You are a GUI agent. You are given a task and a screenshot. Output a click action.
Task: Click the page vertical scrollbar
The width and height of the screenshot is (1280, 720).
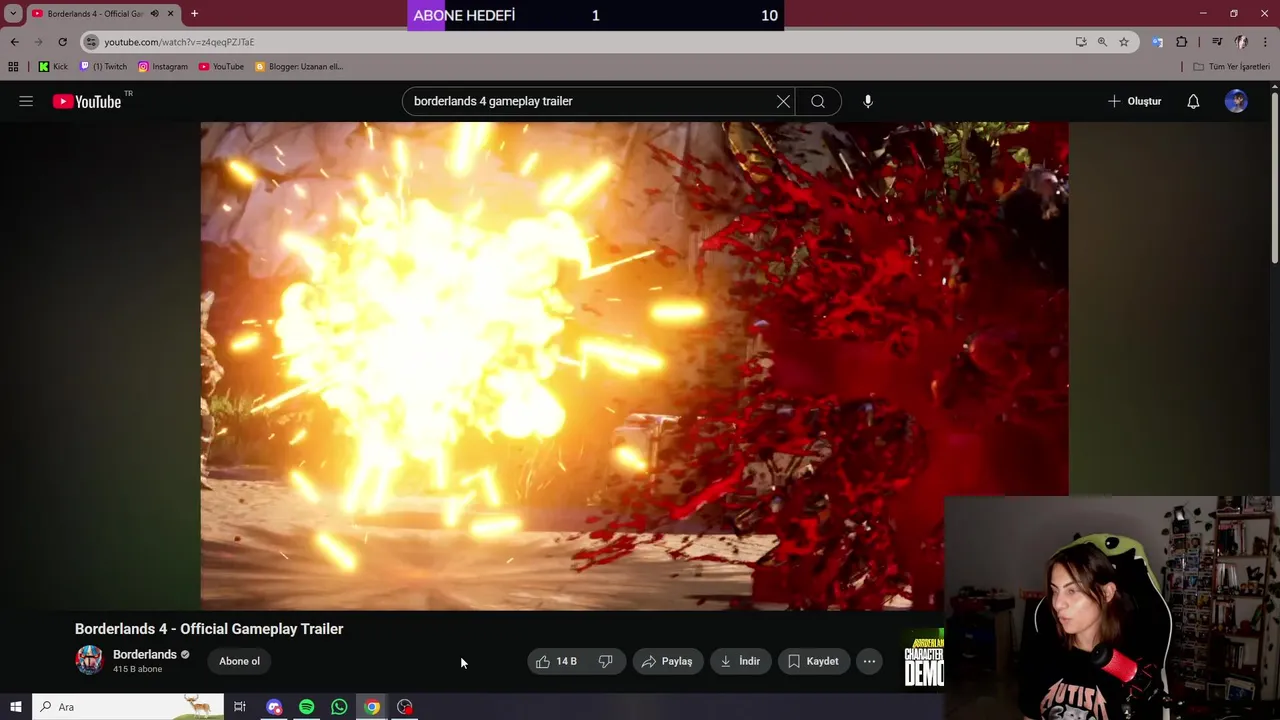pyautogui.click(x=1274, y=180)
